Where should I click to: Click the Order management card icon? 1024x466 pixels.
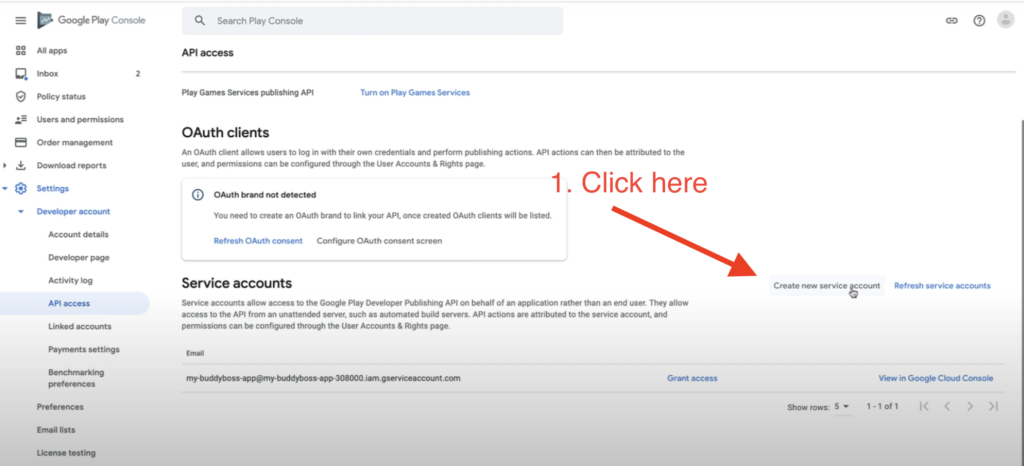click(20, 142)
